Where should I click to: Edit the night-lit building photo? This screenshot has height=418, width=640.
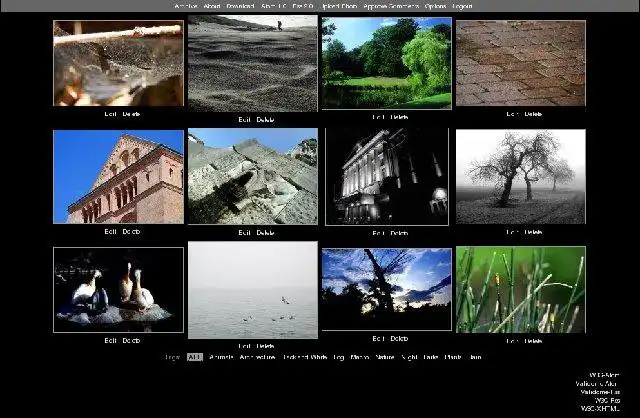pyautogui.click(x=378, y=233)
